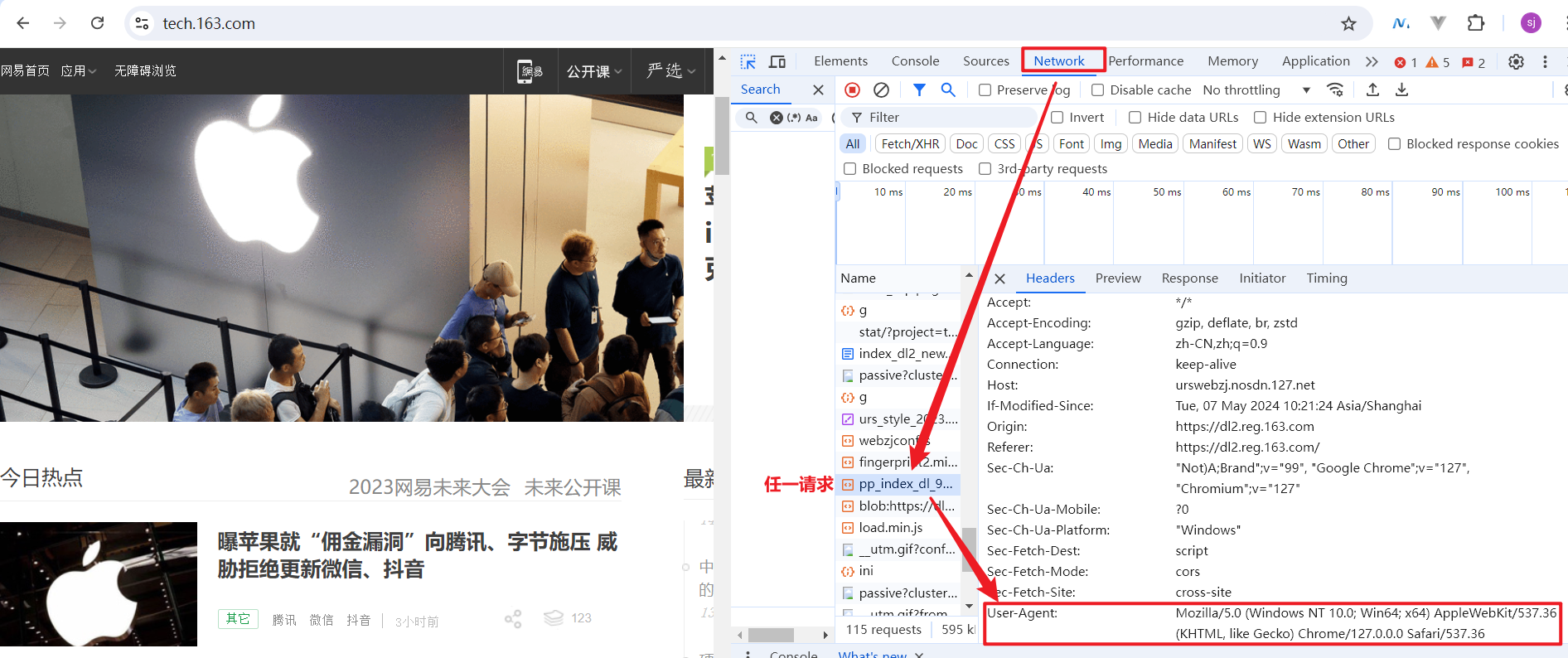Open 网易首页 link
Viewport: 1568px width, 658px height.
pyautogui.click(x=25, y=71)
